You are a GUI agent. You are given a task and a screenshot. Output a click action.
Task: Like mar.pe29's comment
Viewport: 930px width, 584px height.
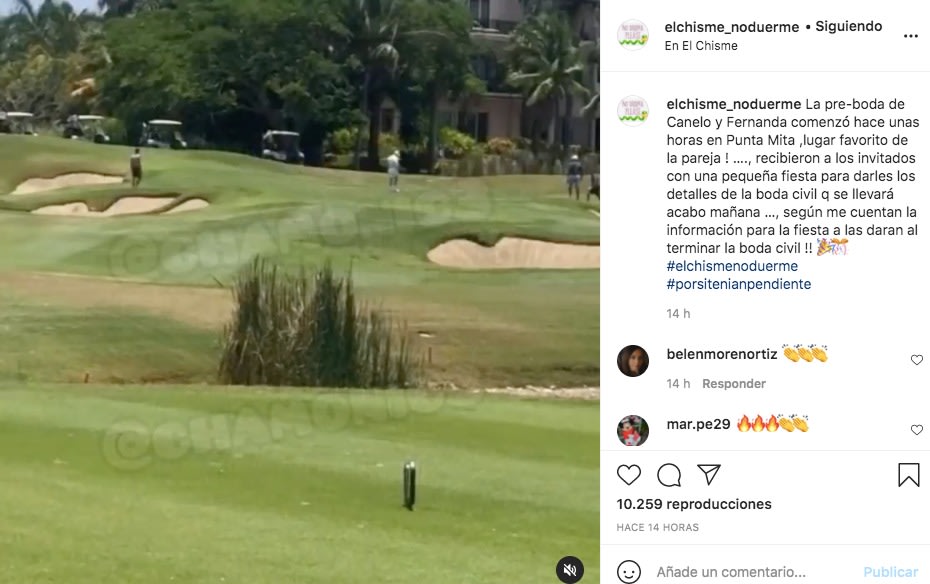pos(916,430)
